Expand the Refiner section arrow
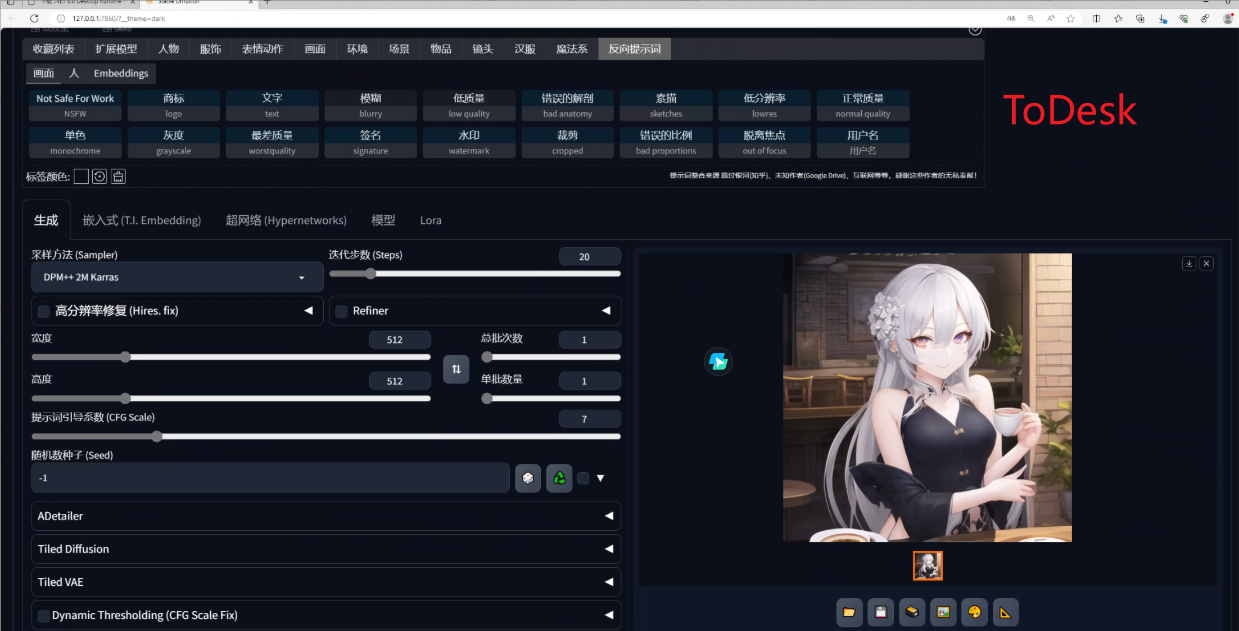The image size is (1239, 631). (x=606, y=311)
